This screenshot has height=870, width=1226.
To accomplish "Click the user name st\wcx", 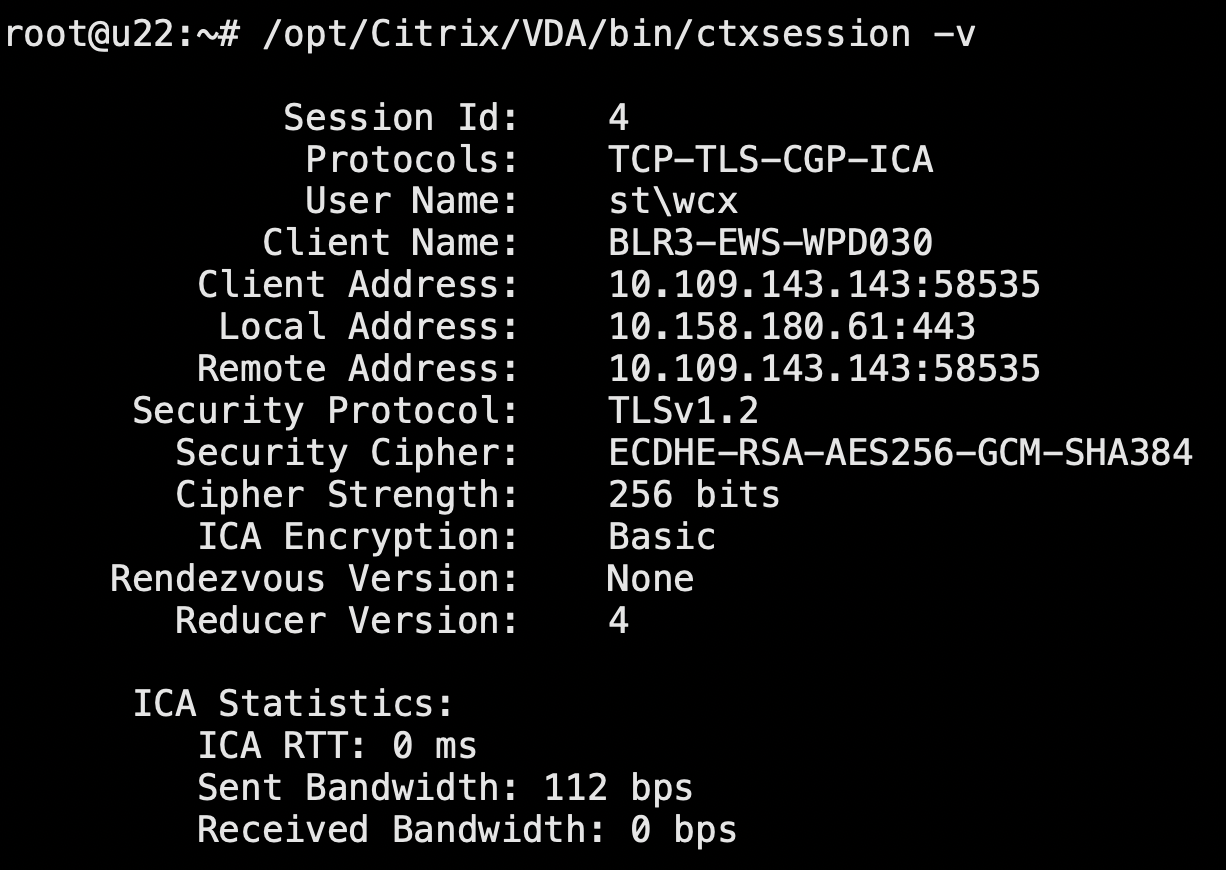I will tap(673, 202).
